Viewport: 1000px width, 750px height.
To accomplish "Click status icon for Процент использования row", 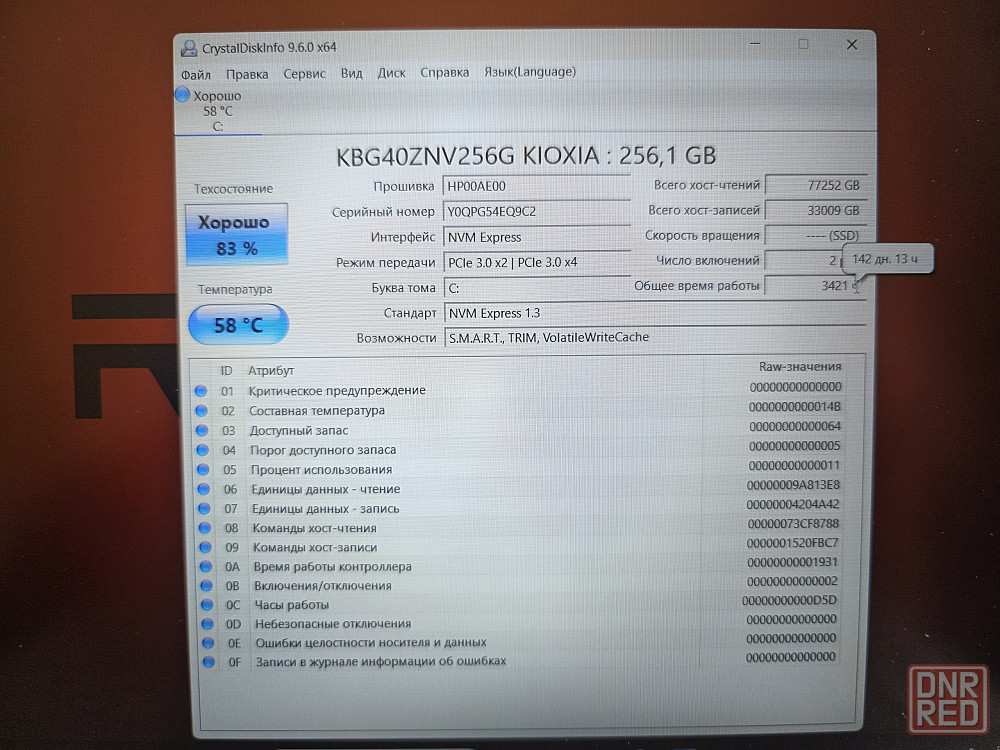I will pyautogui.click(x=203, y=469).
